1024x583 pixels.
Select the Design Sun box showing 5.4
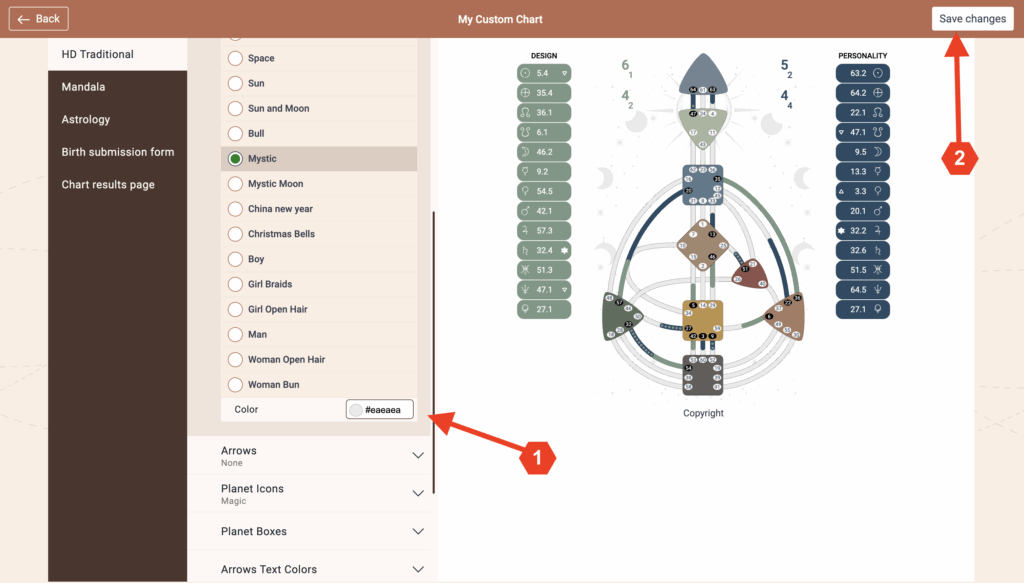pyautogui.click(x=544, y=73)
